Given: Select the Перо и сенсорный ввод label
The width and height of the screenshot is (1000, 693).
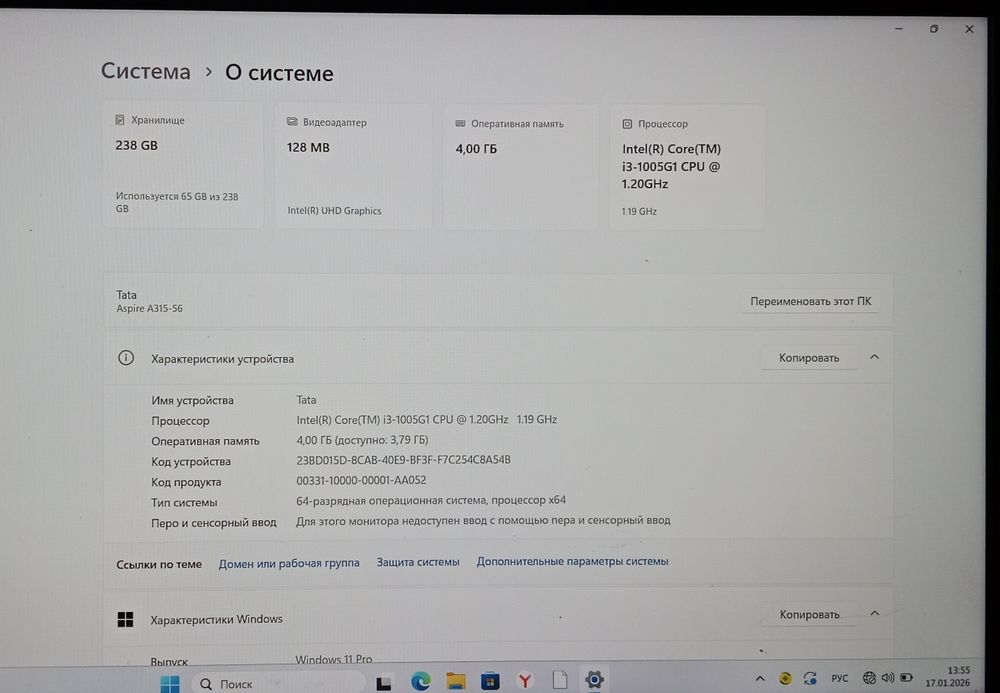Looking at the screenshot, I should 214,523.
